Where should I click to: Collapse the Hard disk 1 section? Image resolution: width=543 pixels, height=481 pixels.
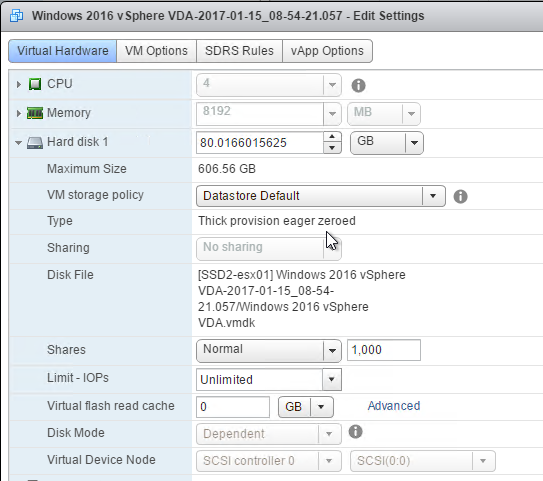[x=18, y=142]
